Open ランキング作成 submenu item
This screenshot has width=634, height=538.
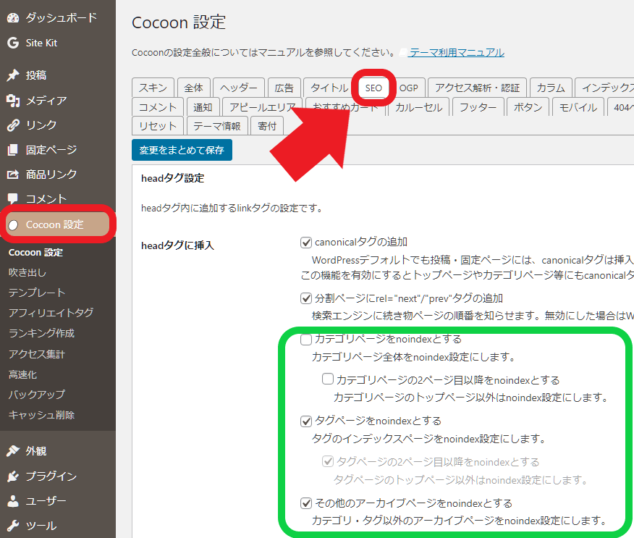[x=42, y=333]
